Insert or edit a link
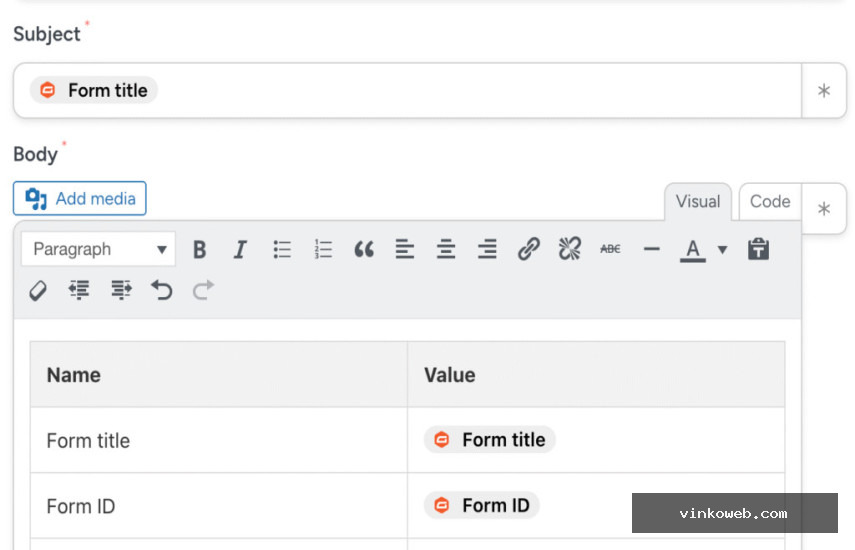Screen dimensions: 855x550 [528, 250]
